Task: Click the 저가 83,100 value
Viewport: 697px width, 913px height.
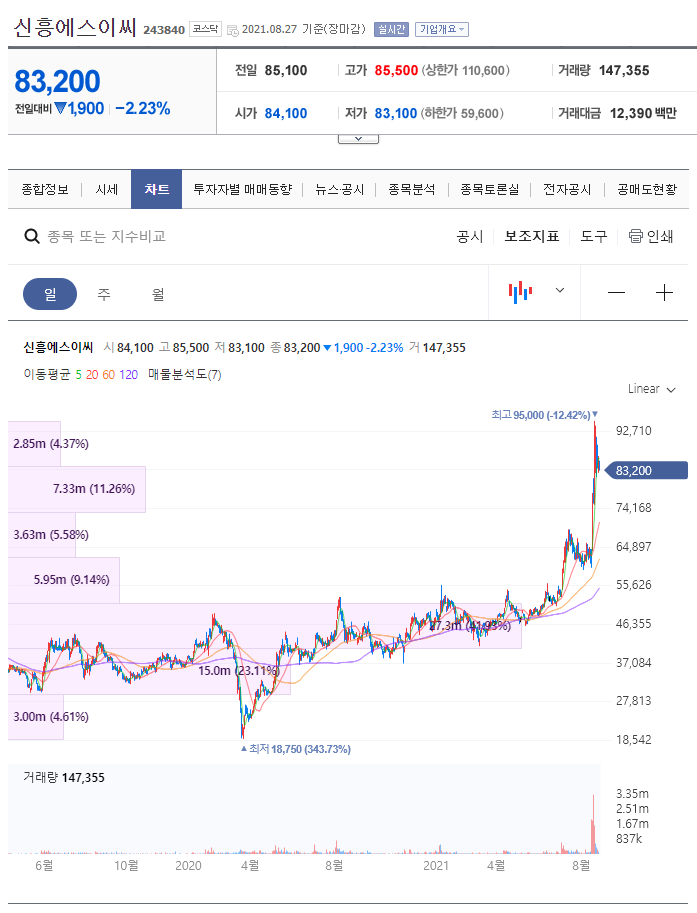Action: (x=395, y=113)
